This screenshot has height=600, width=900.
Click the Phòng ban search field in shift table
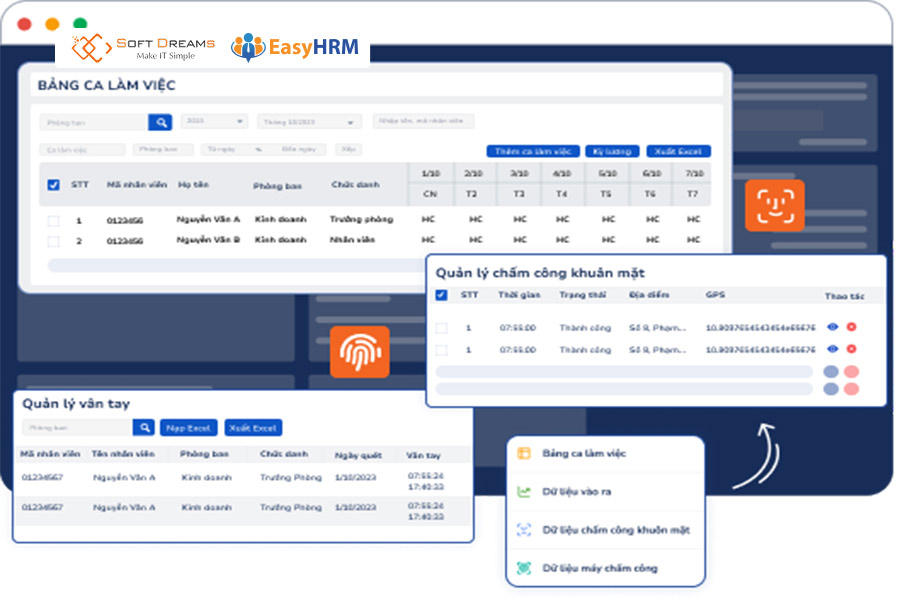point(94,122)
